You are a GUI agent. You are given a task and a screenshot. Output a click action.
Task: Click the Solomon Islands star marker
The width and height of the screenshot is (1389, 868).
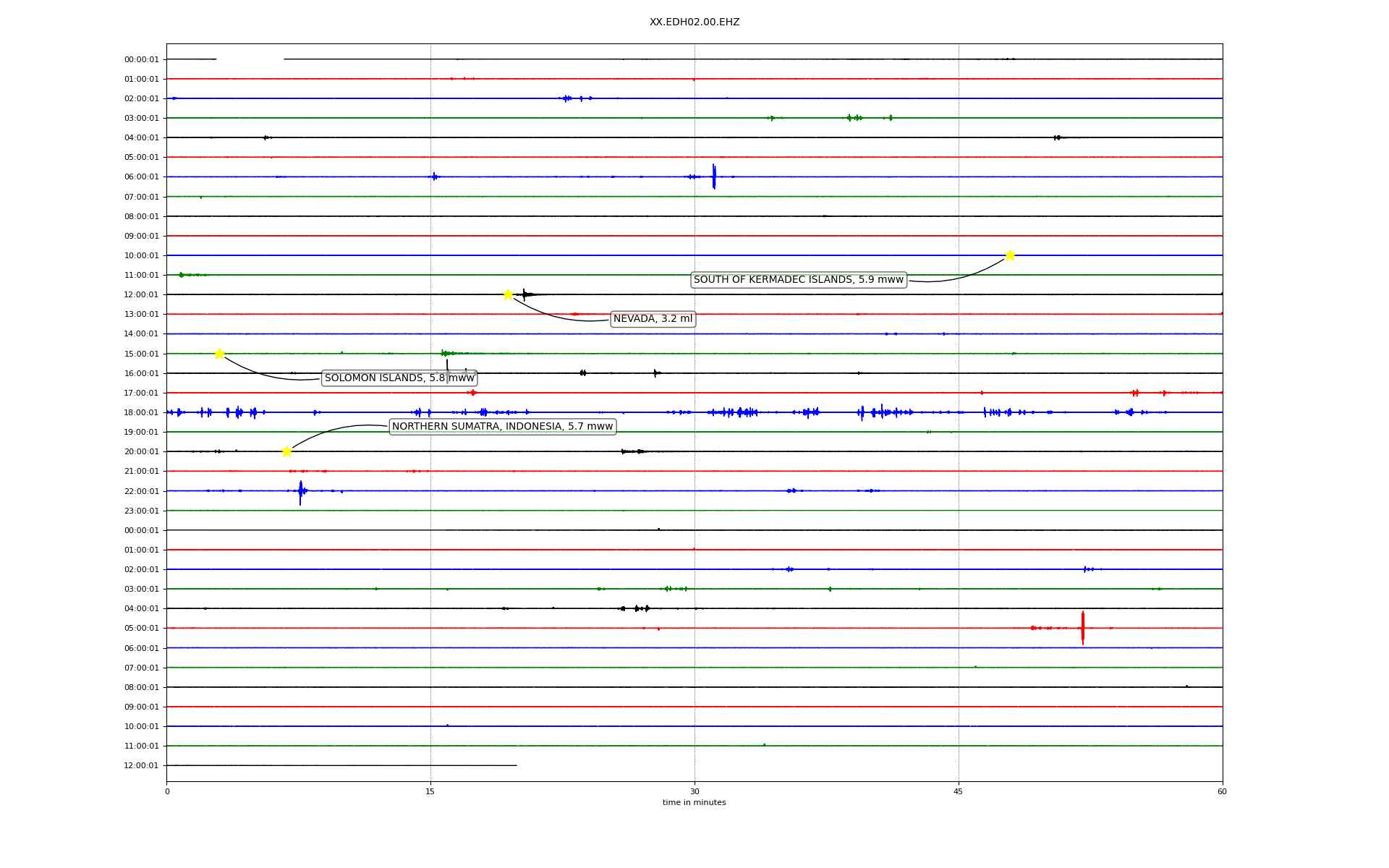[219, 354]
